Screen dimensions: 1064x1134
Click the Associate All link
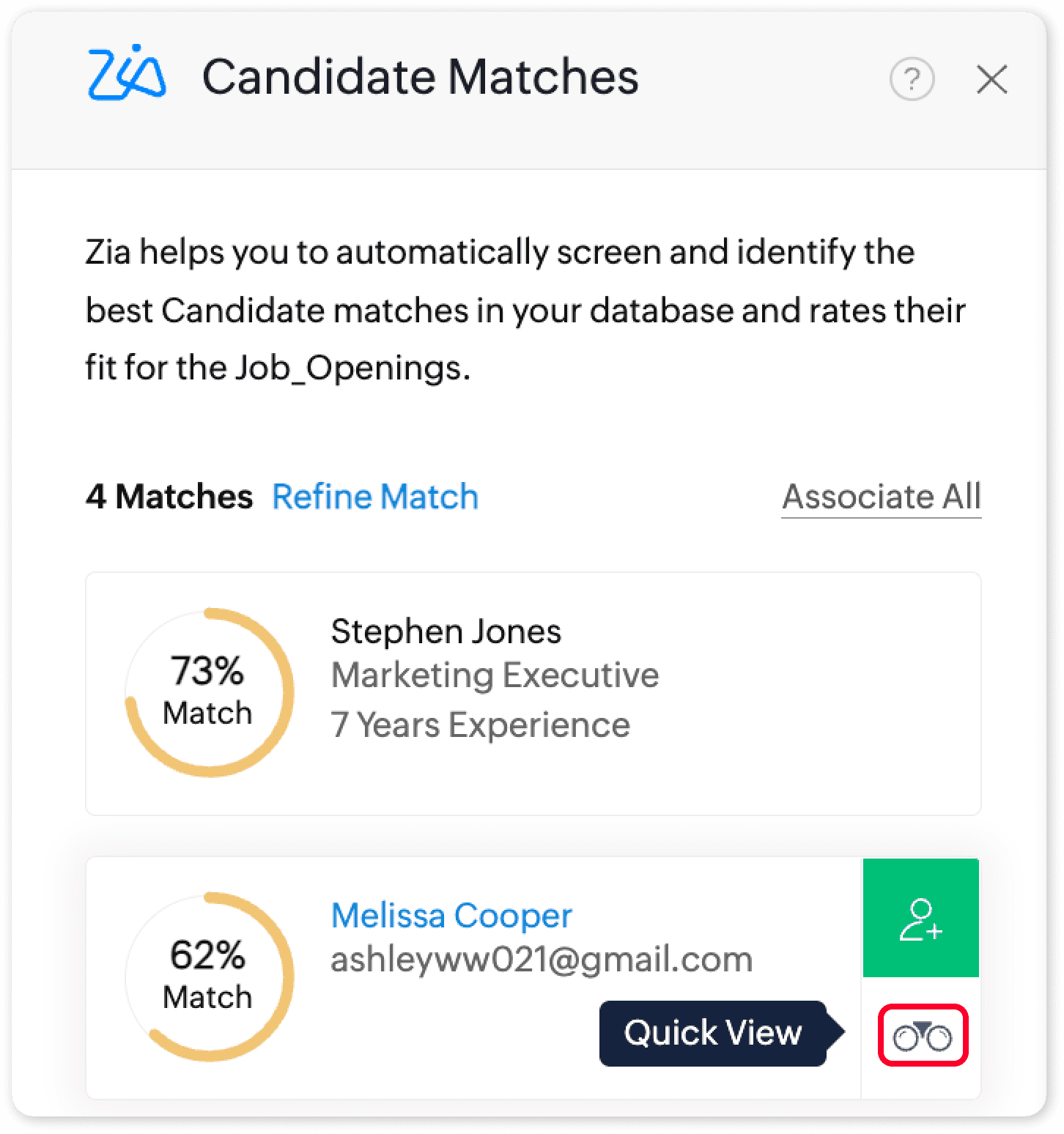click(882, 497)
